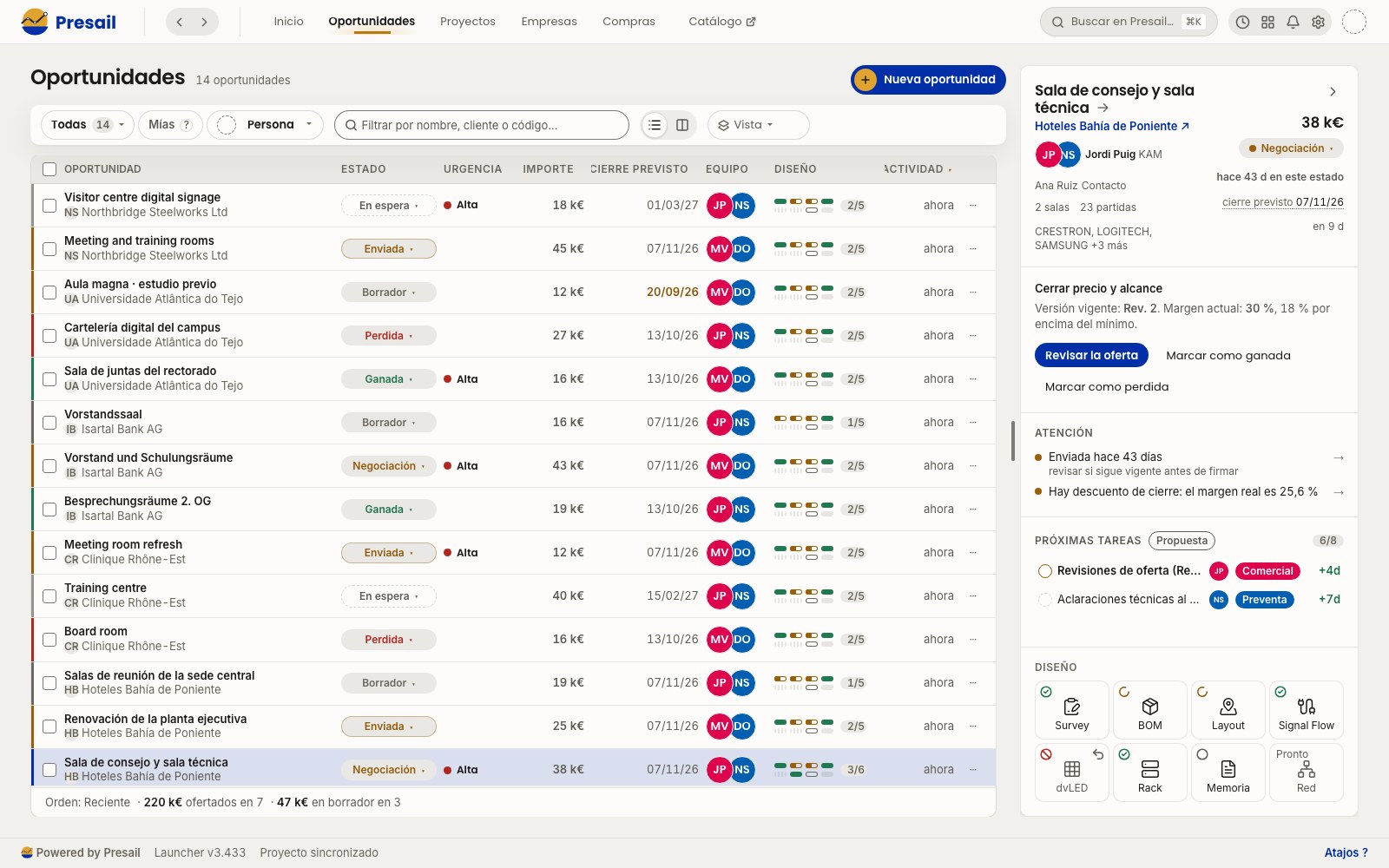Viewport: 1389px width, 868px height.
Task: Open the Persona filter dropdown
Action: point(265,125)
